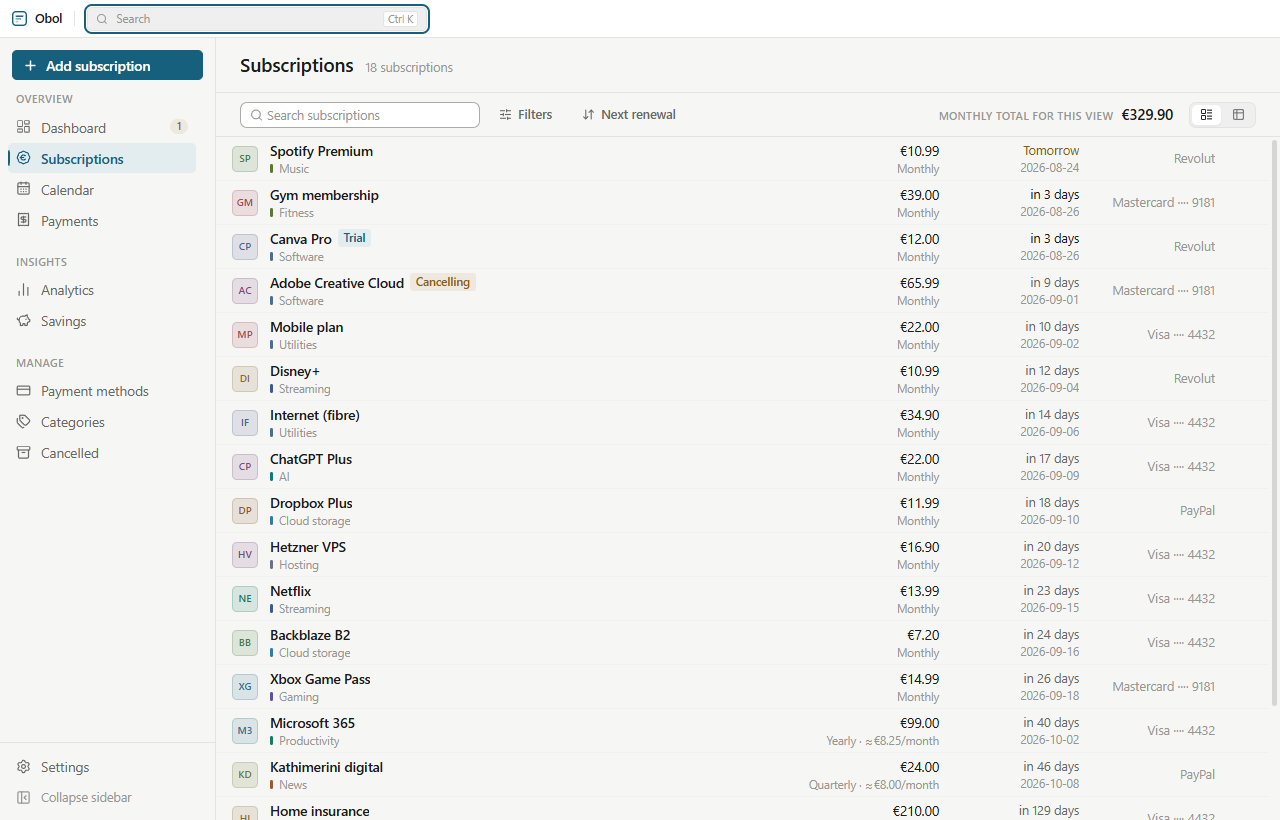Click Hetzner VPS Hosting category label

(x=299, y=565)
